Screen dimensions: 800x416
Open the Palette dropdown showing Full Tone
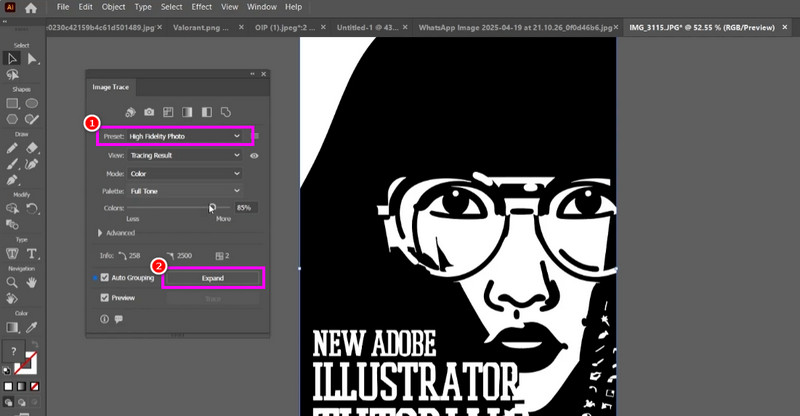(184, 191)
